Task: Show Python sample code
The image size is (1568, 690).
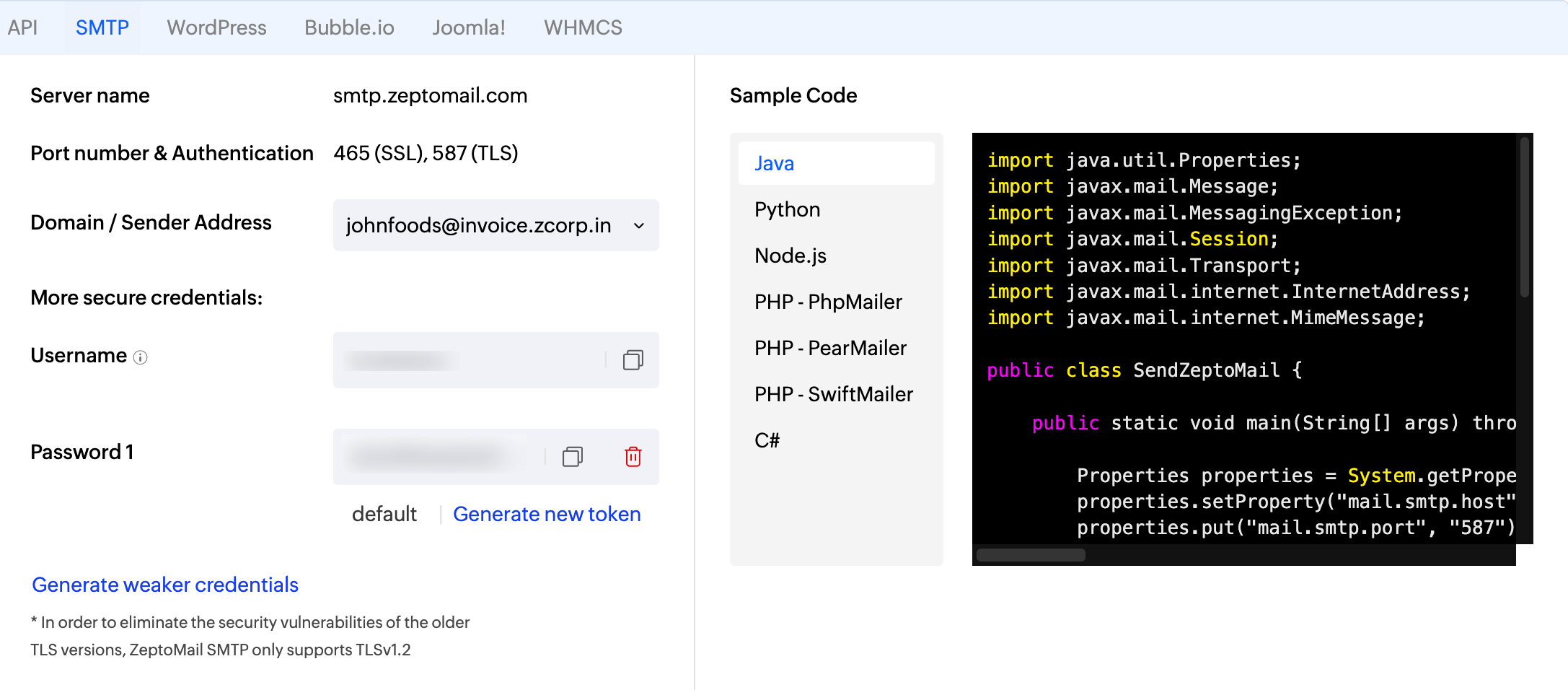Action: [x=787, y=209]
